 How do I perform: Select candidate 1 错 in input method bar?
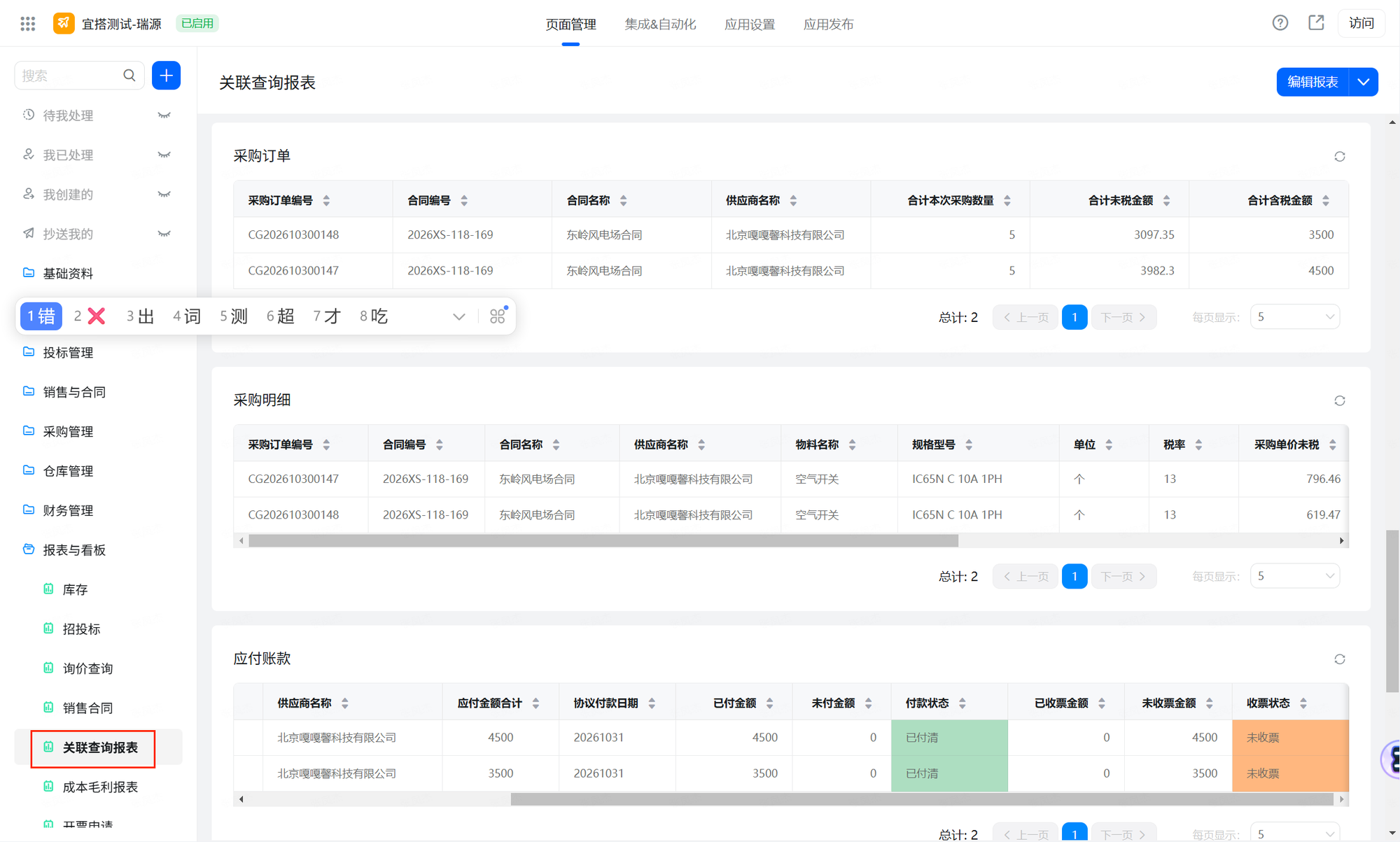tap(41, 316)
